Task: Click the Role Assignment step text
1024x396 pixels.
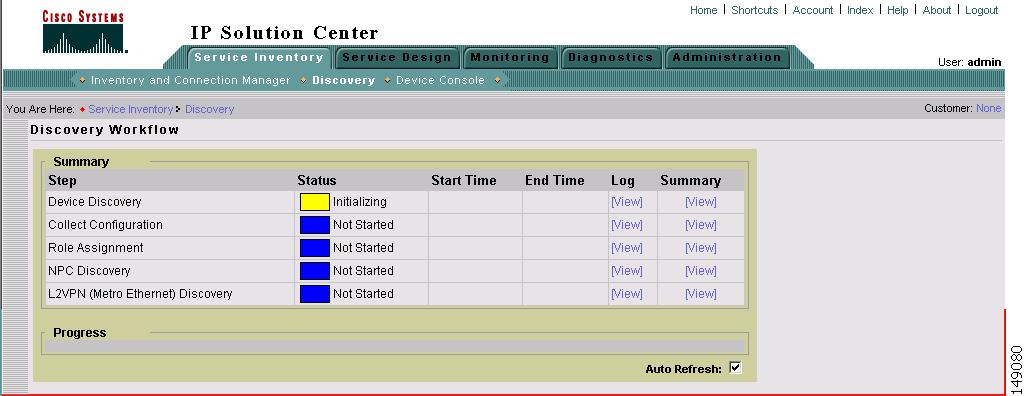Action: [96, 248]
